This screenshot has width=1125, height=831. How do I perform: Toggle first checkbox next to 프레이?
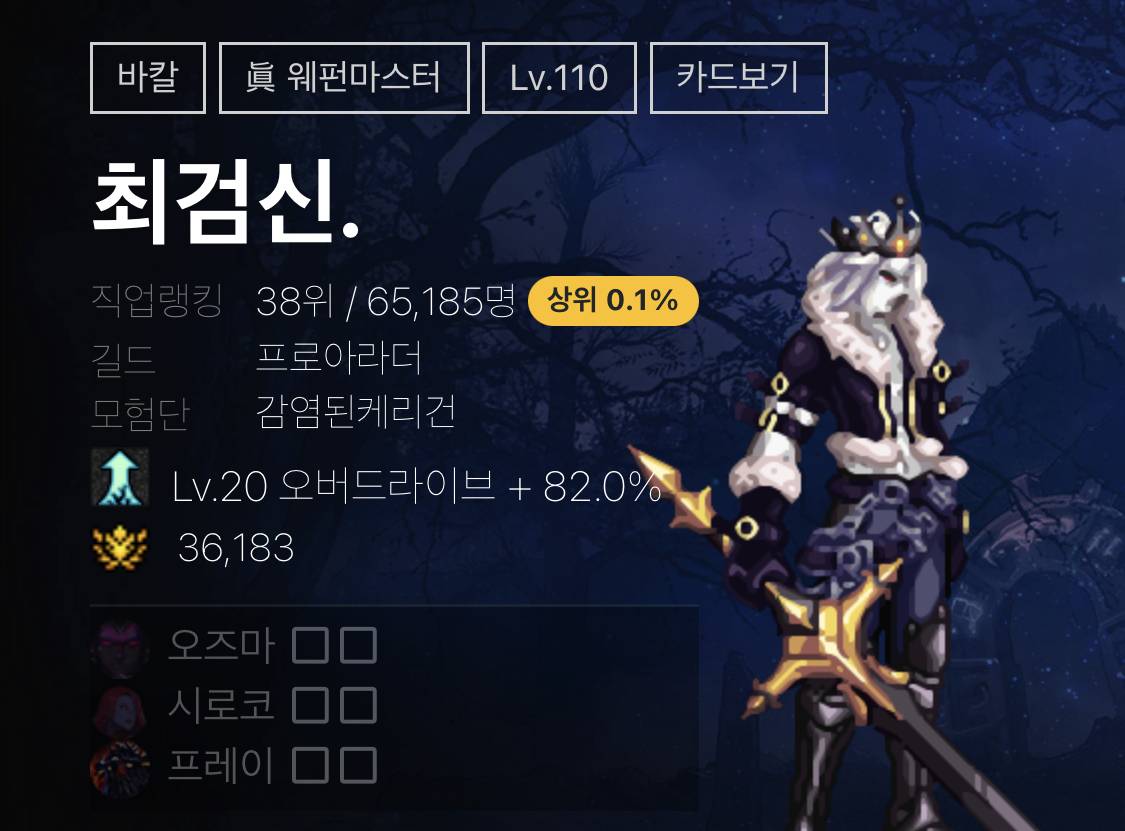310,765
